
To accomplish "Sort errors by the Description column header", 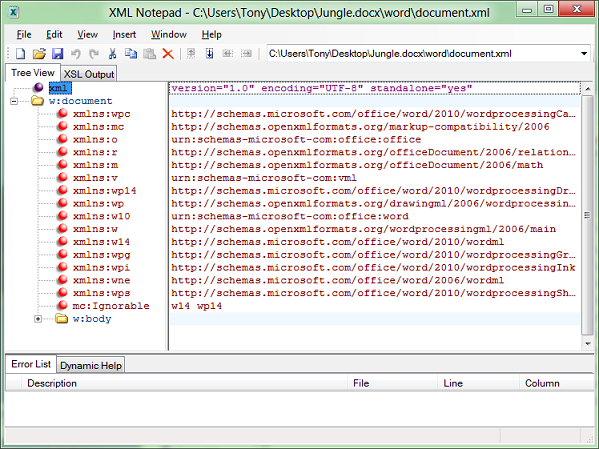I will point(184,383).
